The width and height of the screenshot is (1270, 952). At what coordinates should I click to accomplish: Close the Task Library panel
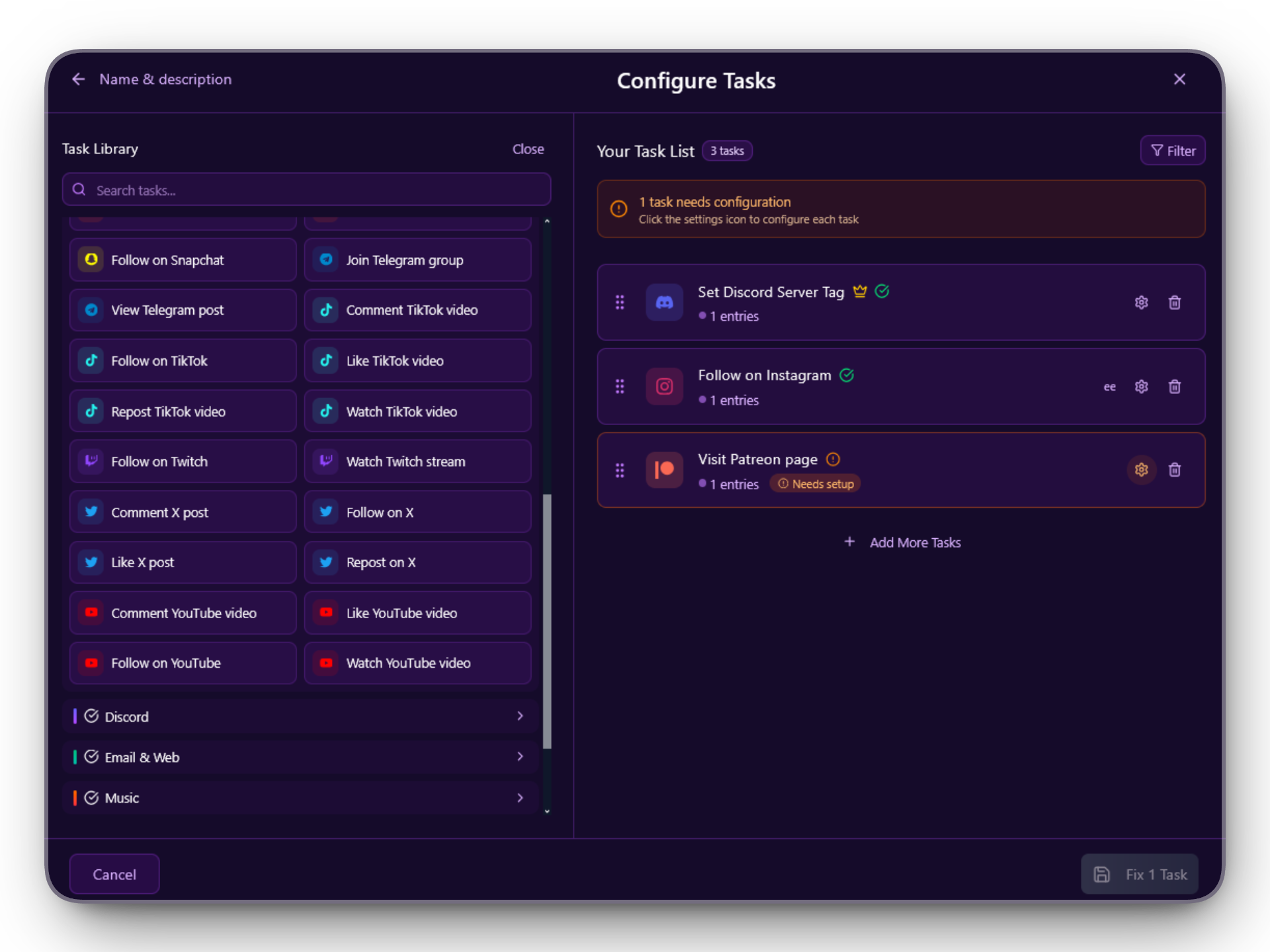[x=528, y=149]
